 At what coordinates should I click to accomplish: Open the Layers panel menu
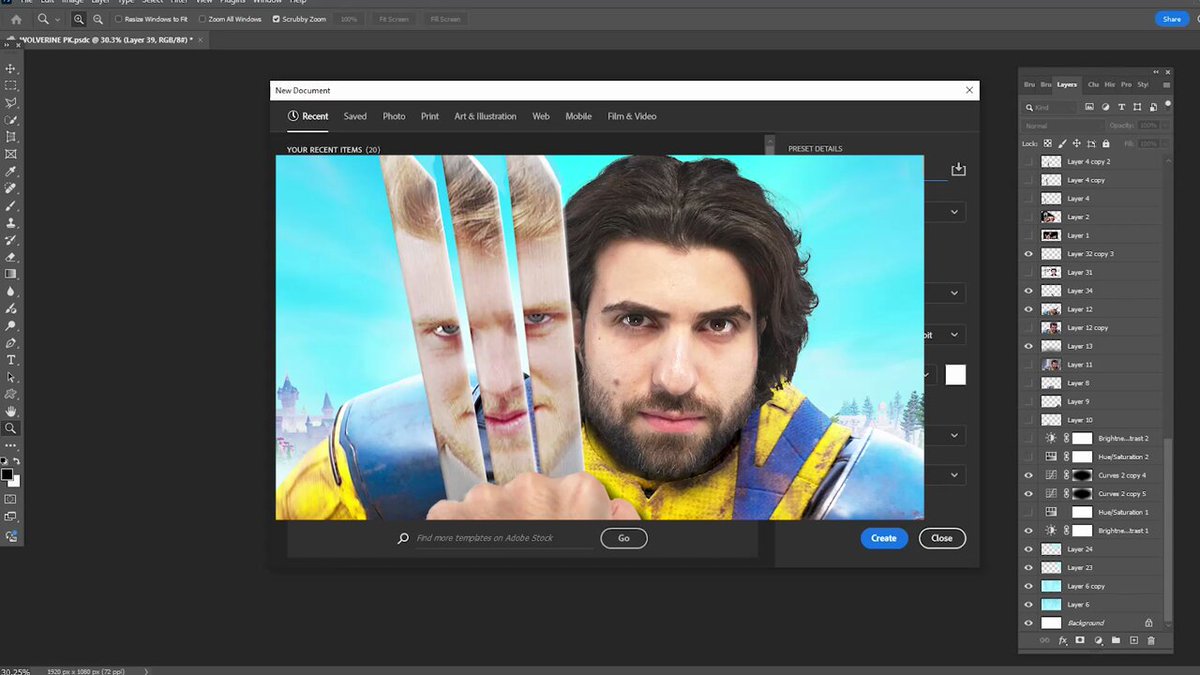point(1165,84)
